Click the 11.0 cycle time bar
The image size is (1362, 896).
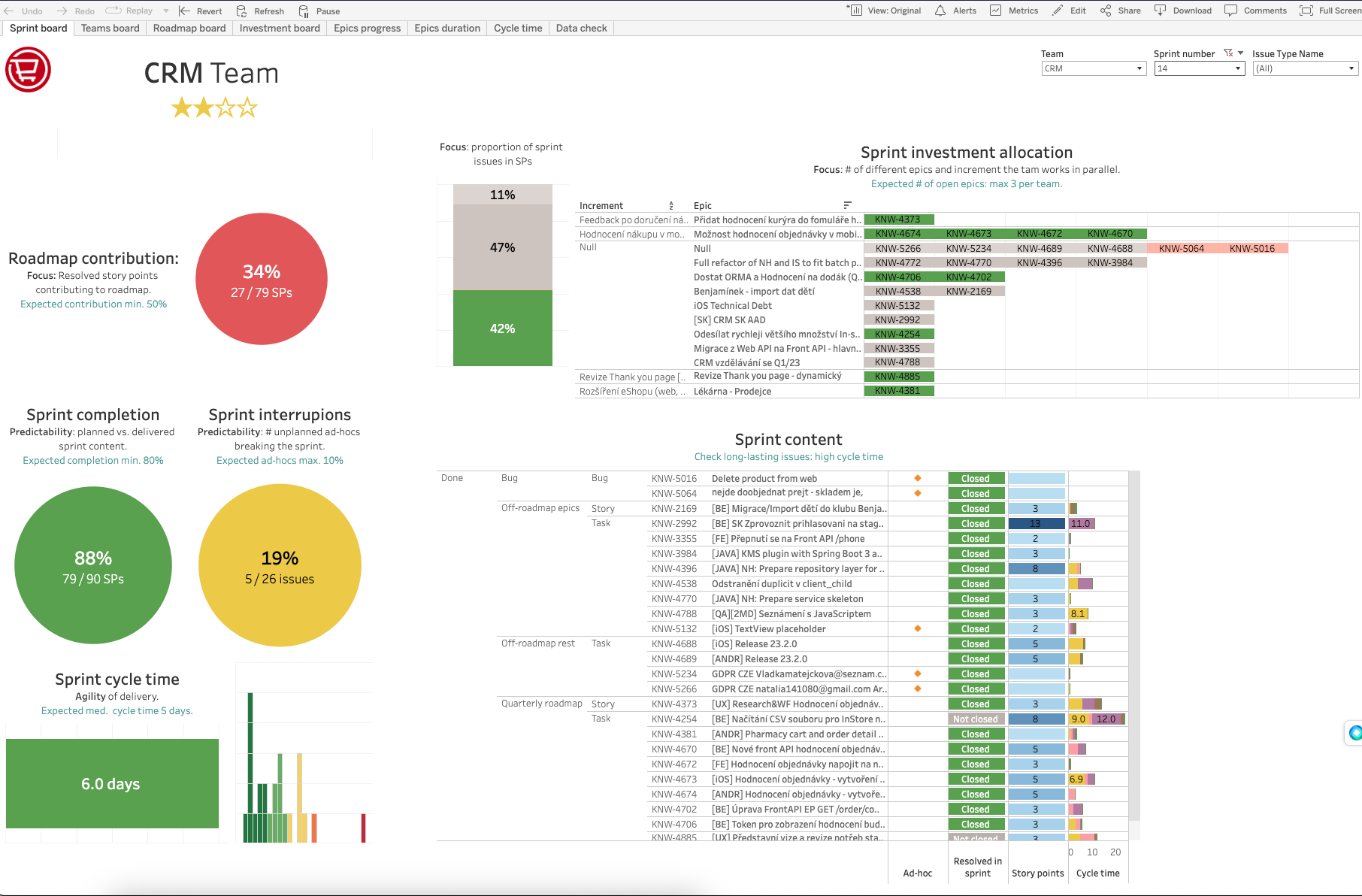click(1082, 524)
